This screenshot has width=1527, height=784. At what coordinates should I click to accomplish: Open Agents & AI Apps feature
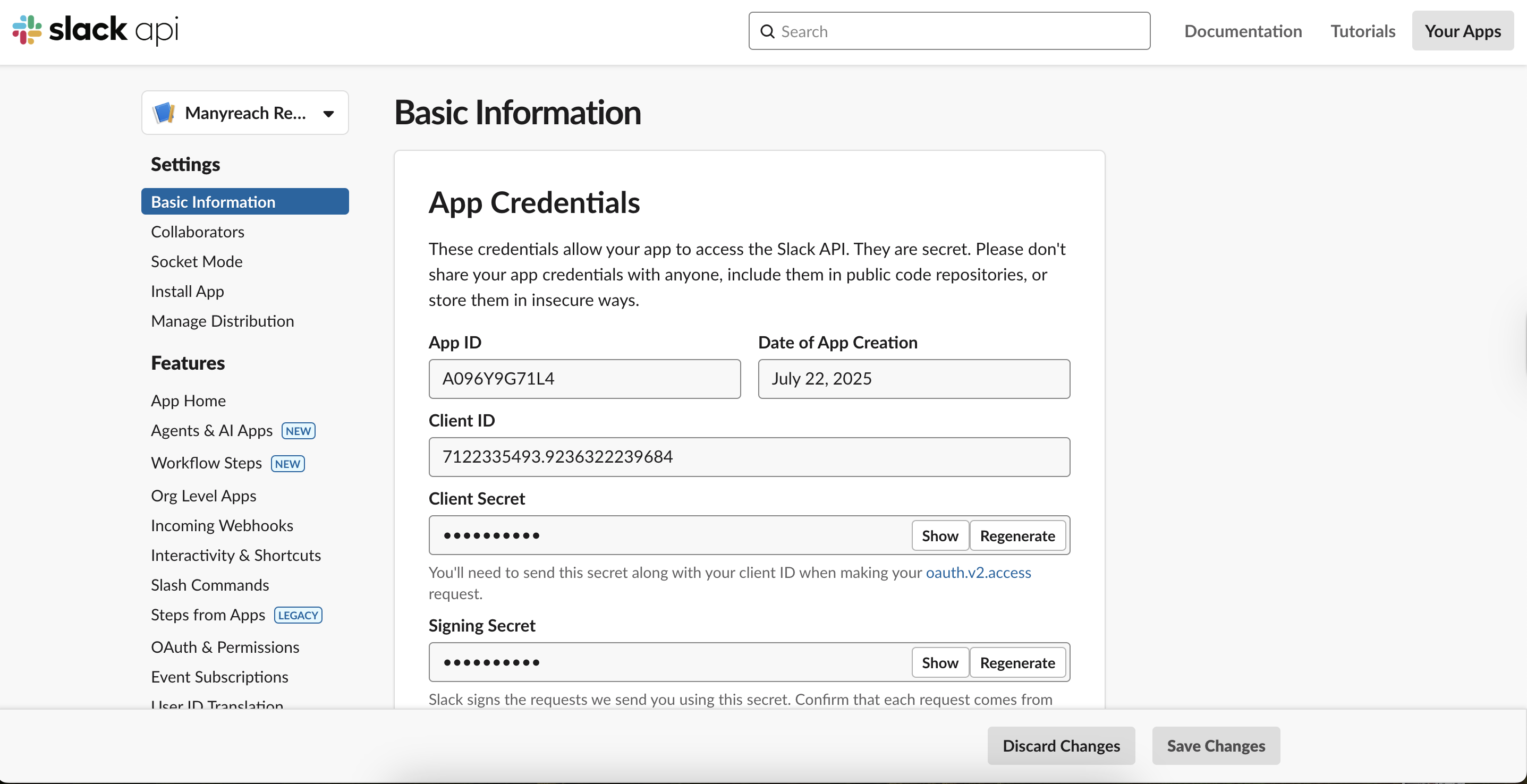coord(211,430)
